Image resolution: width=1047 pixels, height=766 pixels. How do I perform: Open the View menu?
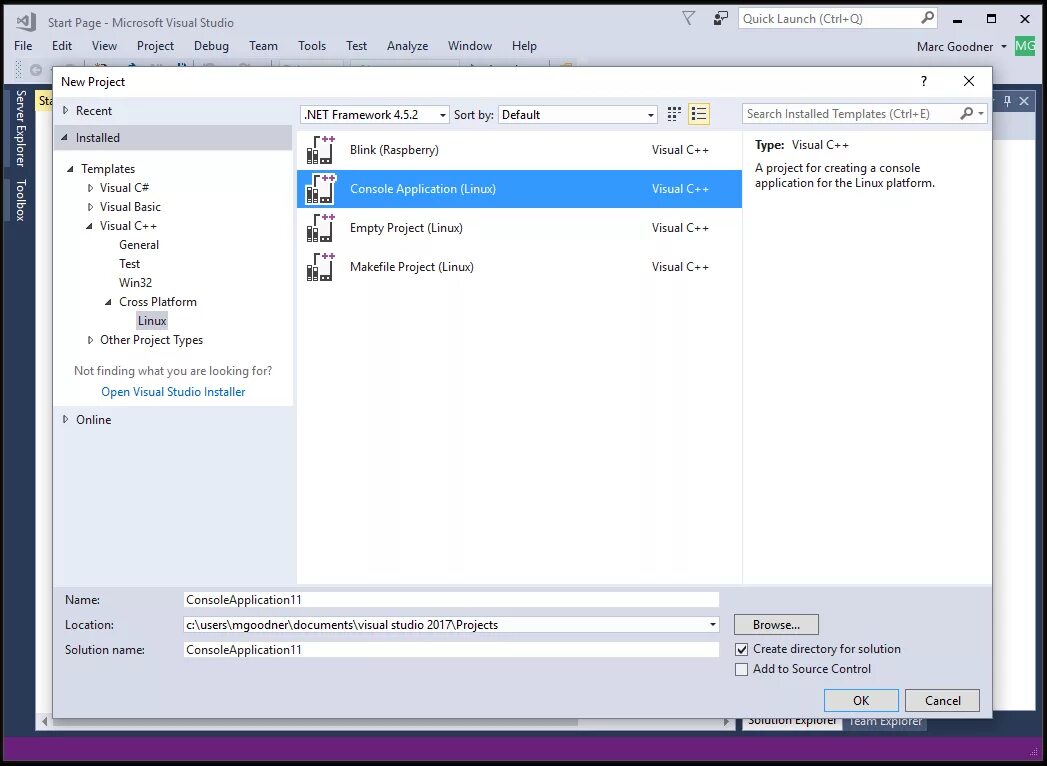click(x=104, y=46)
